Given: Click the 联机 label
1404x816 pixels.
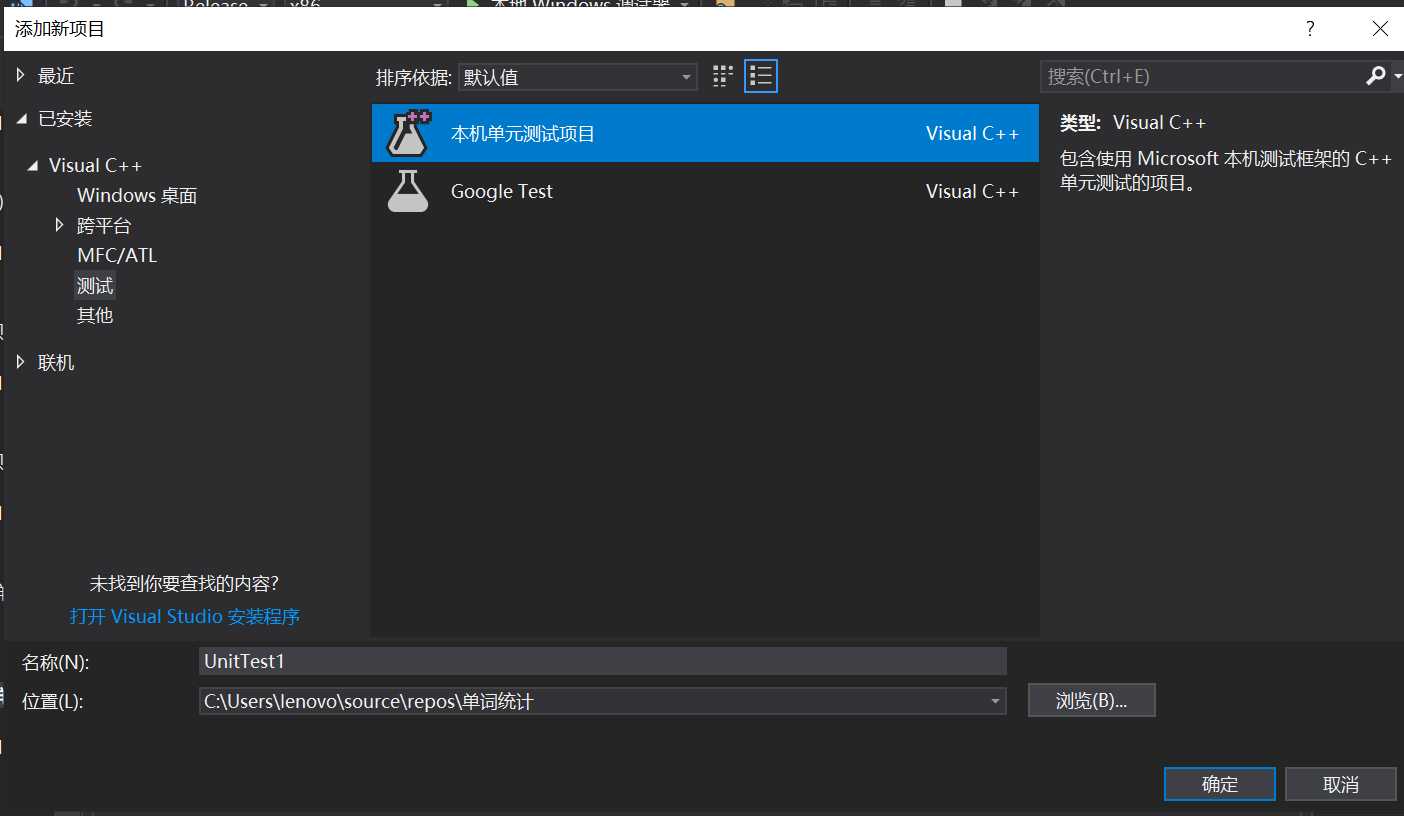Looking at the screenshot, I should (x=56, y=363).
